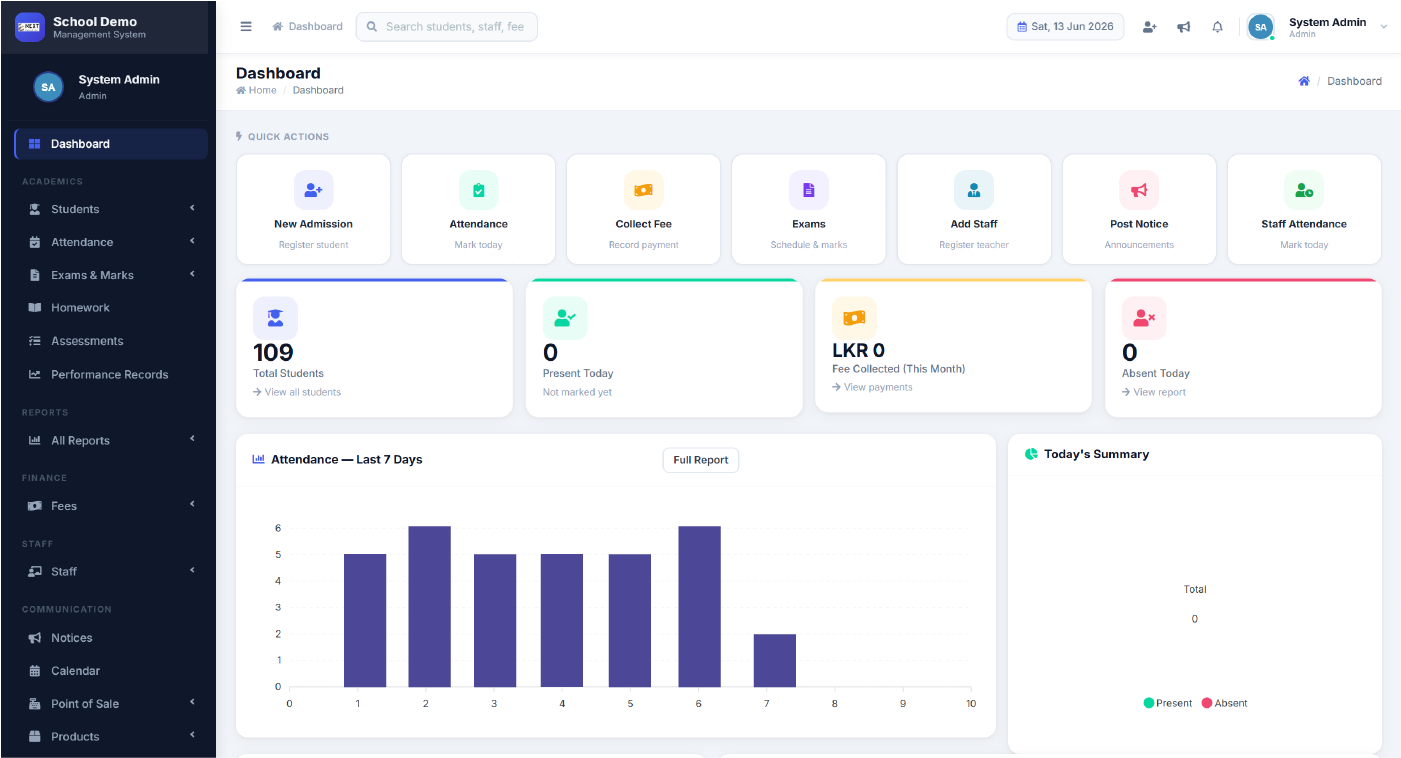This screenshot has height=758, width=1401.
Task: Click the Exams quick action document icon
Action: tap(808, 190)
